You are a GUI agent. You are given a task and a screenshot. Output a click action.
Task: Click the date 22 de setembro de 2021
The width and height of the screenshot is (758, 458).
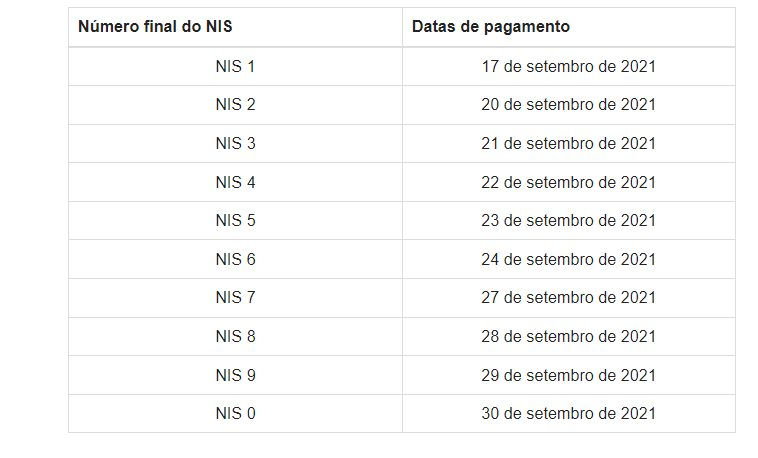568,182
